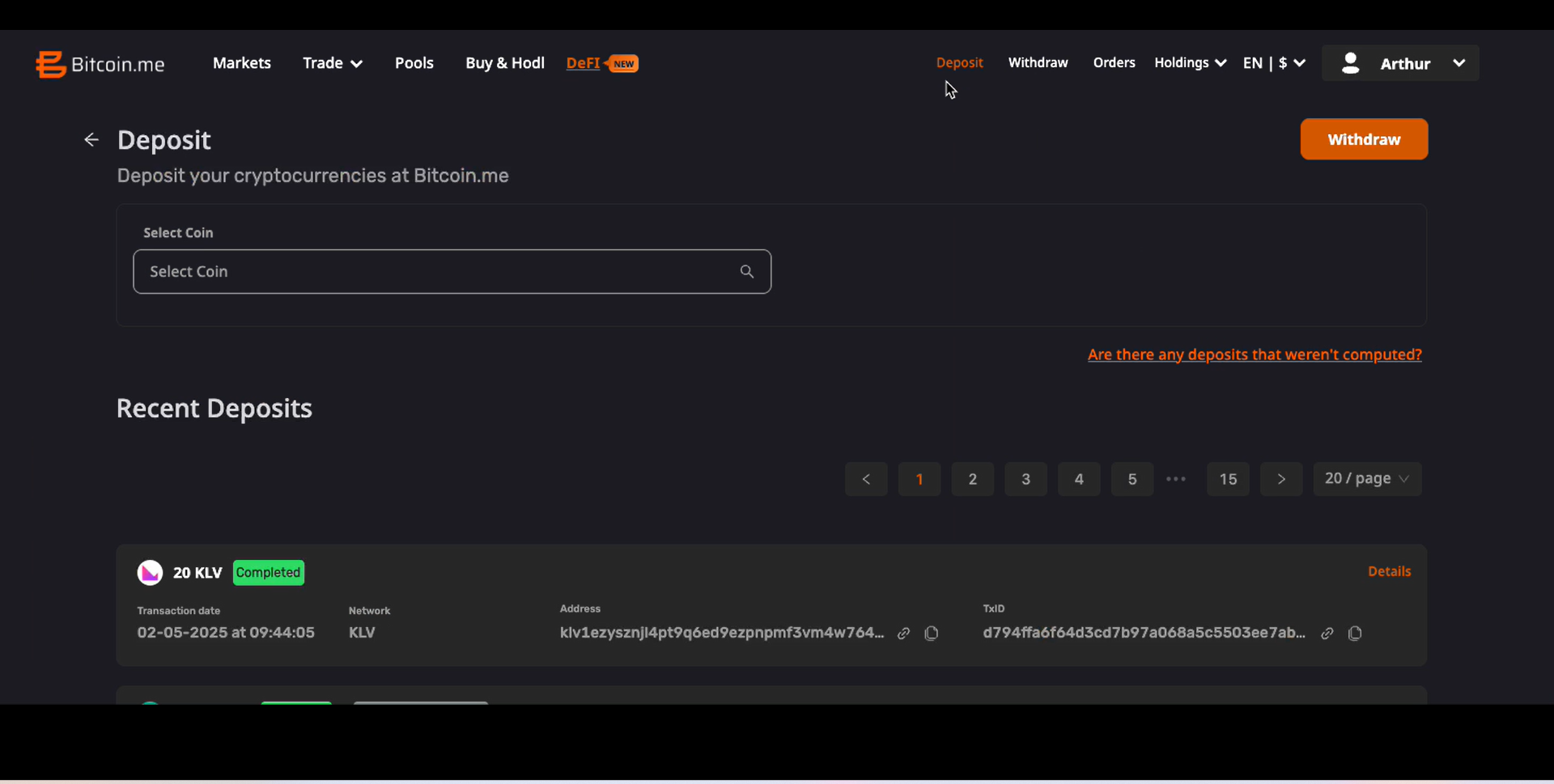This screenshot has width=1554, height=784.
Task: Go to deposits page 4
Action: 1079,479
